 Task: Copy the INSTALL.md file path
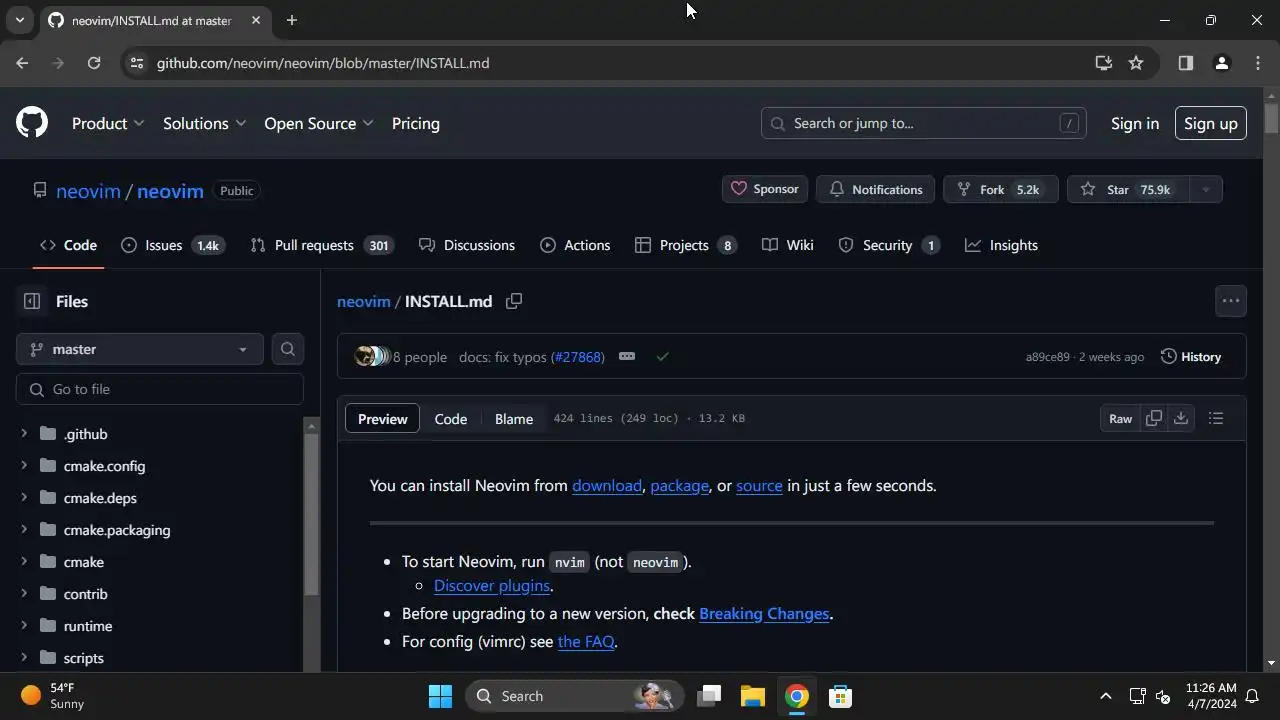click(514, 301)
